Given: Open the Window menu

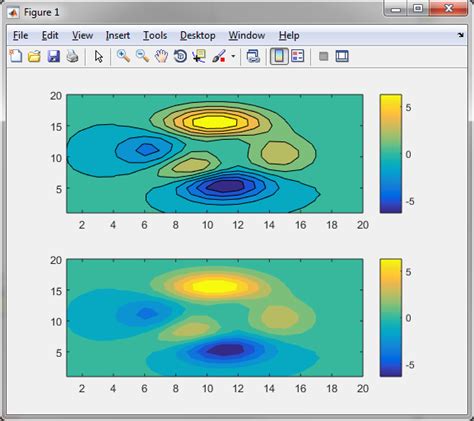Looking at the screenshot, I should [247, 35].
